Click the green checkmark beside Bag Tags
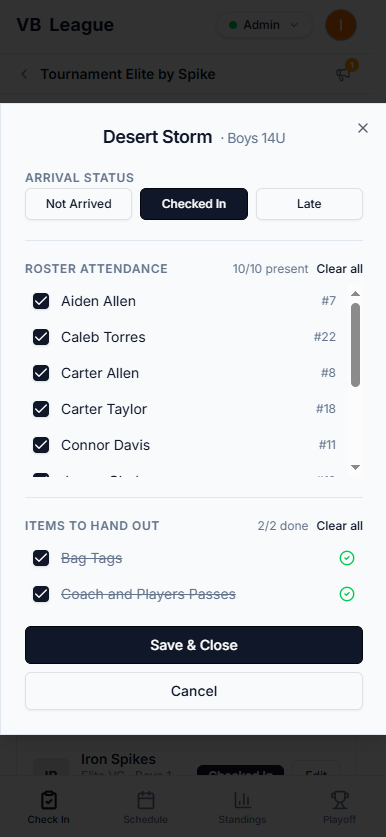Screen dimensions: 386x837 click(x=347, y=558)
